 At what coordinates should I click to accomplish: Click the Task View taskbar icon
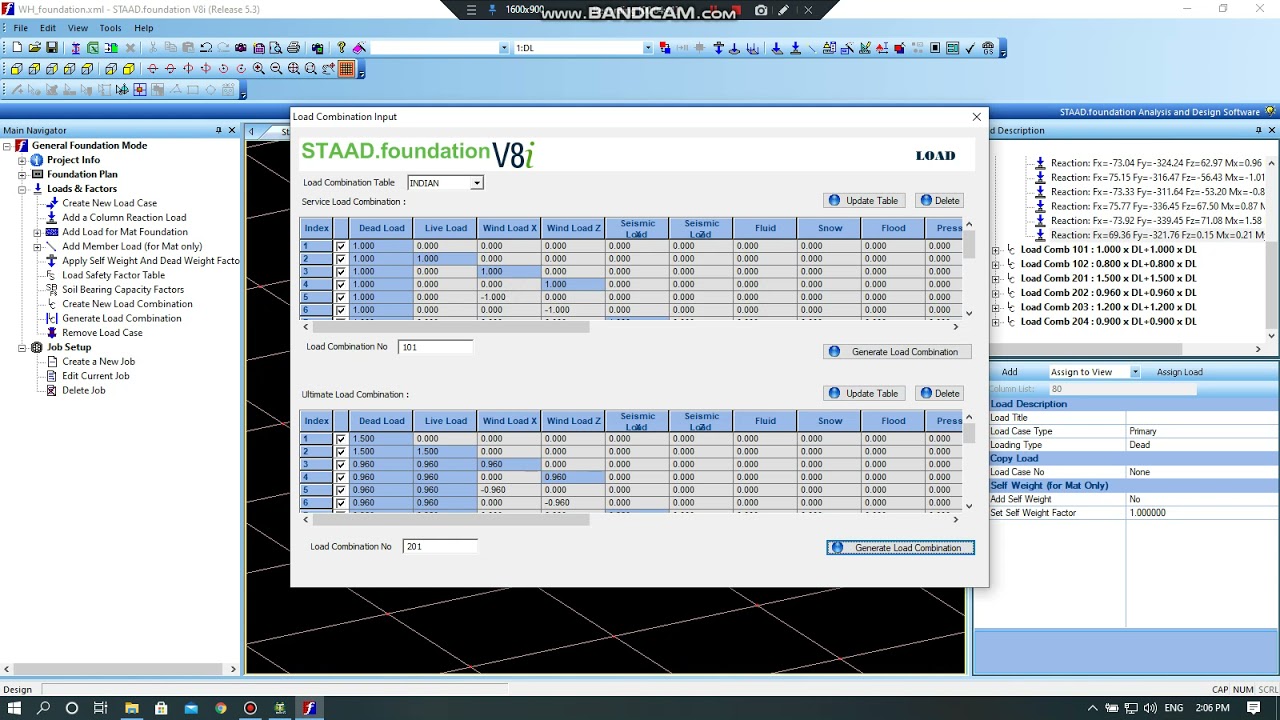(x=101, y=708)
